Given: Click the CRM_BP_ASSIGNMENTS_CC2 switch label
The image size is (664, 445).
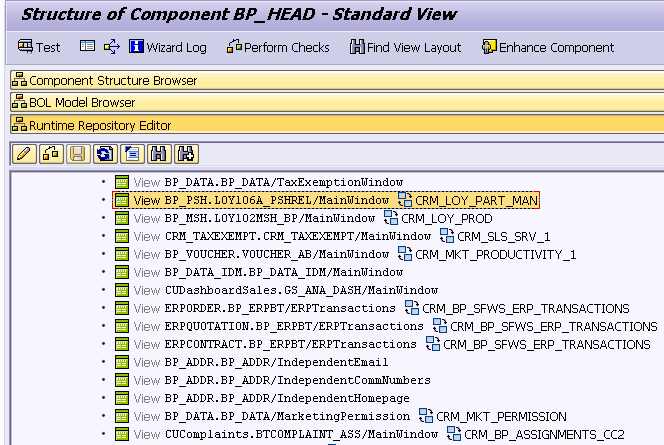Looking at the screenshot, I should click(544, 435).
